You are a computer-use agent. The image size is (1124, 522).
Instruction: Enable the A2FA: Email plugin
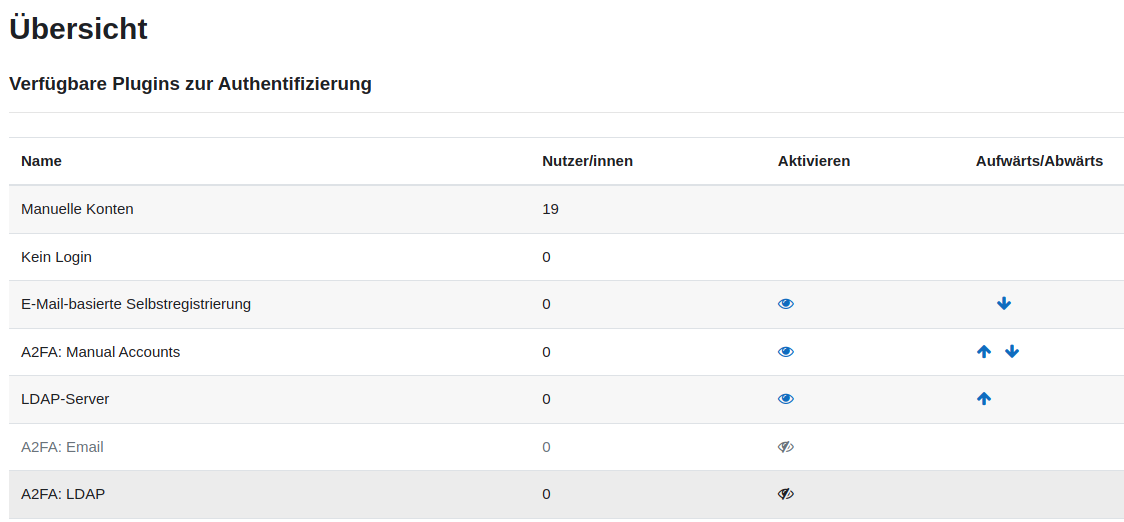(x=786, y=447)
